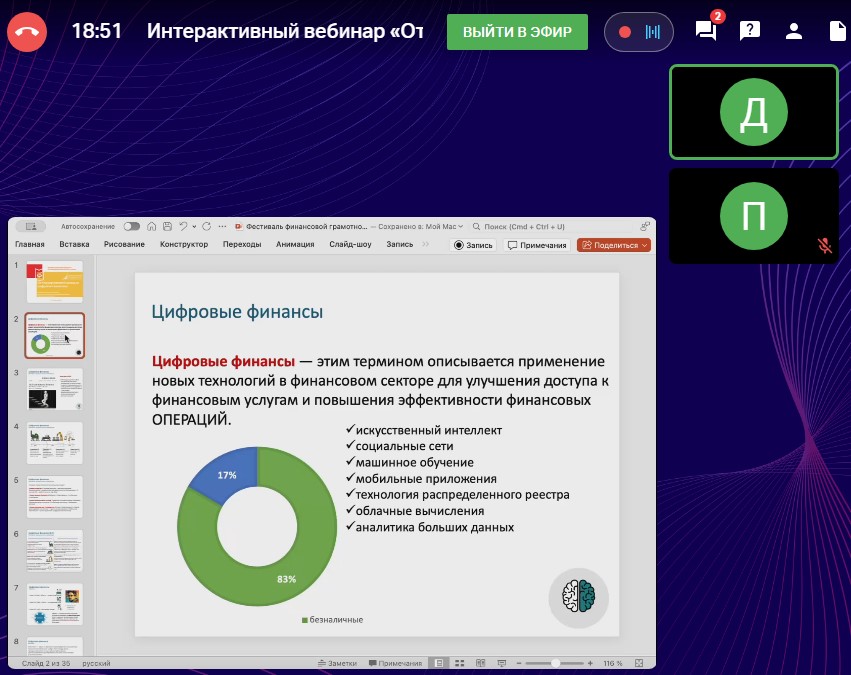Open the Вставка ribbon tab
The width and height of the screenshot is (851, 675).
[x=74, y=244]
